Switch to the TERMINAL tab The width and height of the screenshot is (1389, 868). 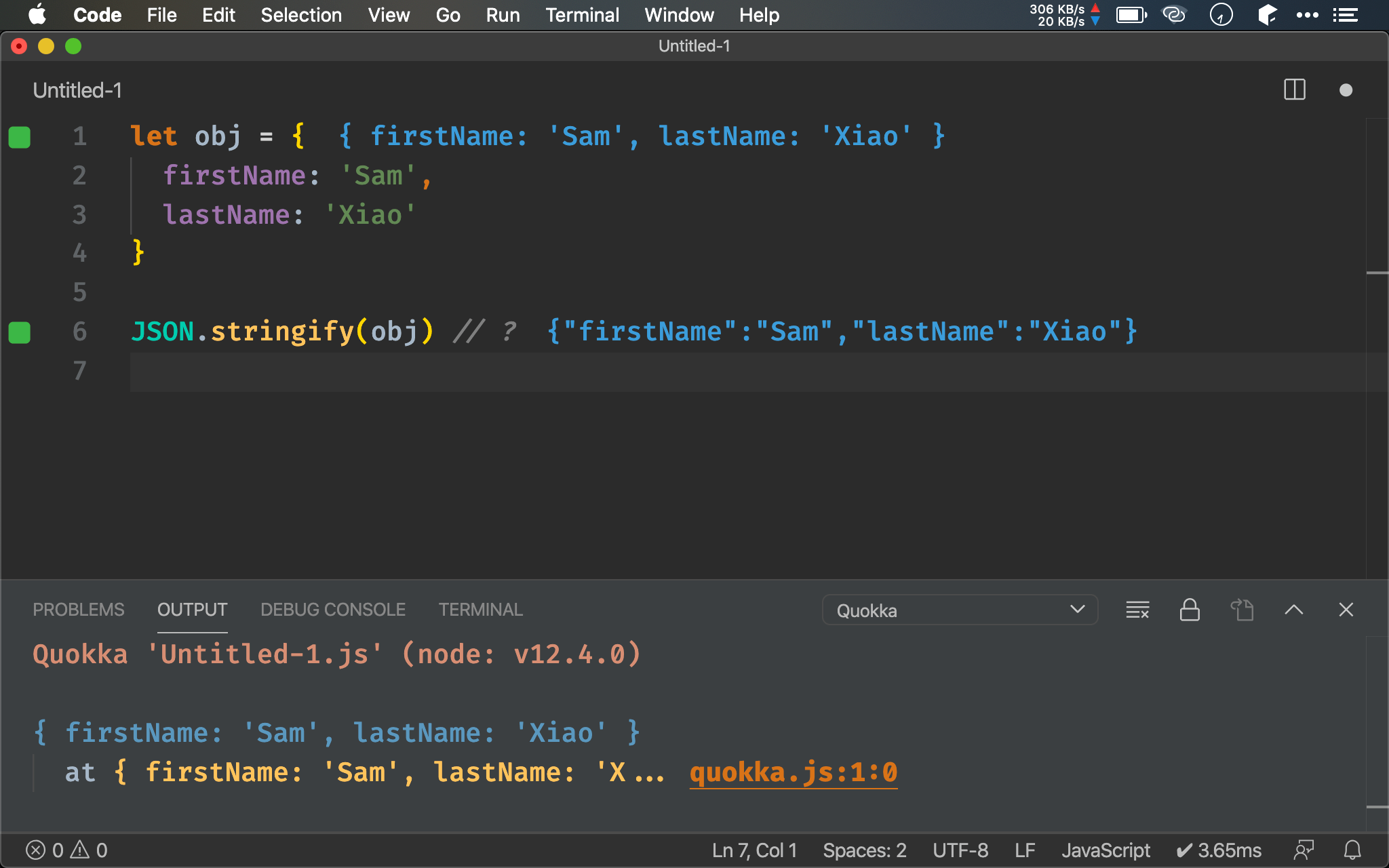(480, 609)
